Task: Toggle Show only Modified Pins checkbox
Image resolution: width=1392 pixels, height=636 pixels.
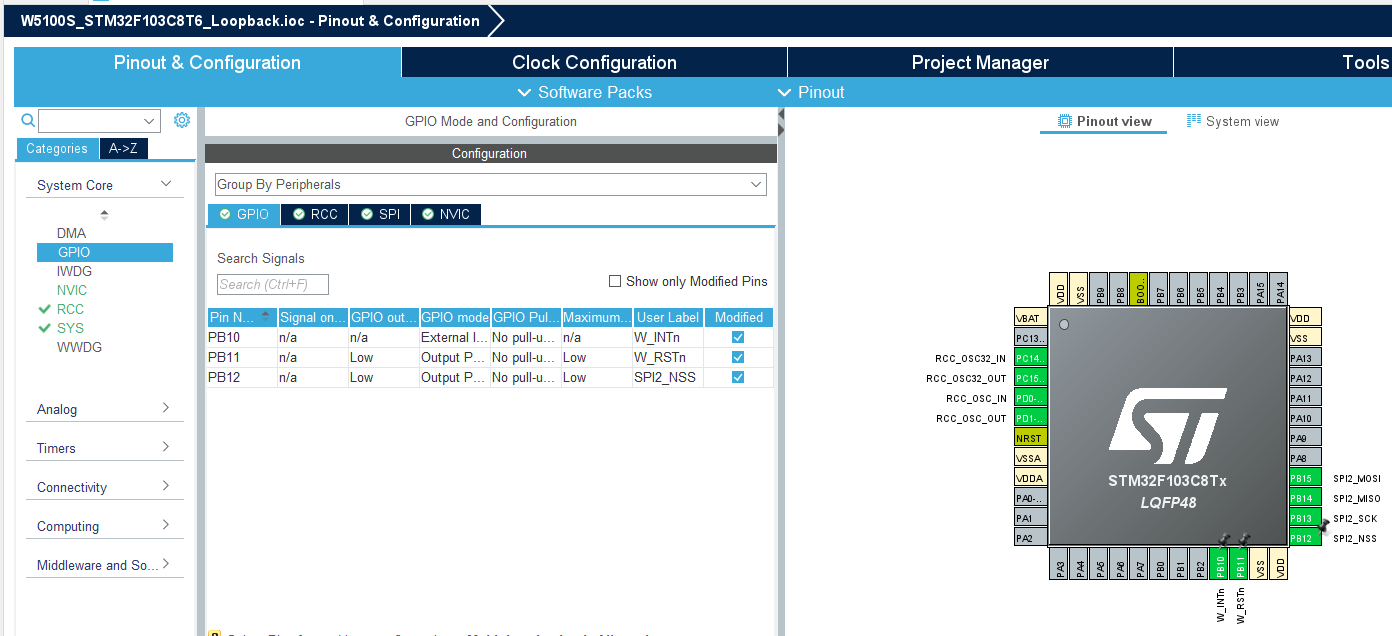Action: coord(615,281)
